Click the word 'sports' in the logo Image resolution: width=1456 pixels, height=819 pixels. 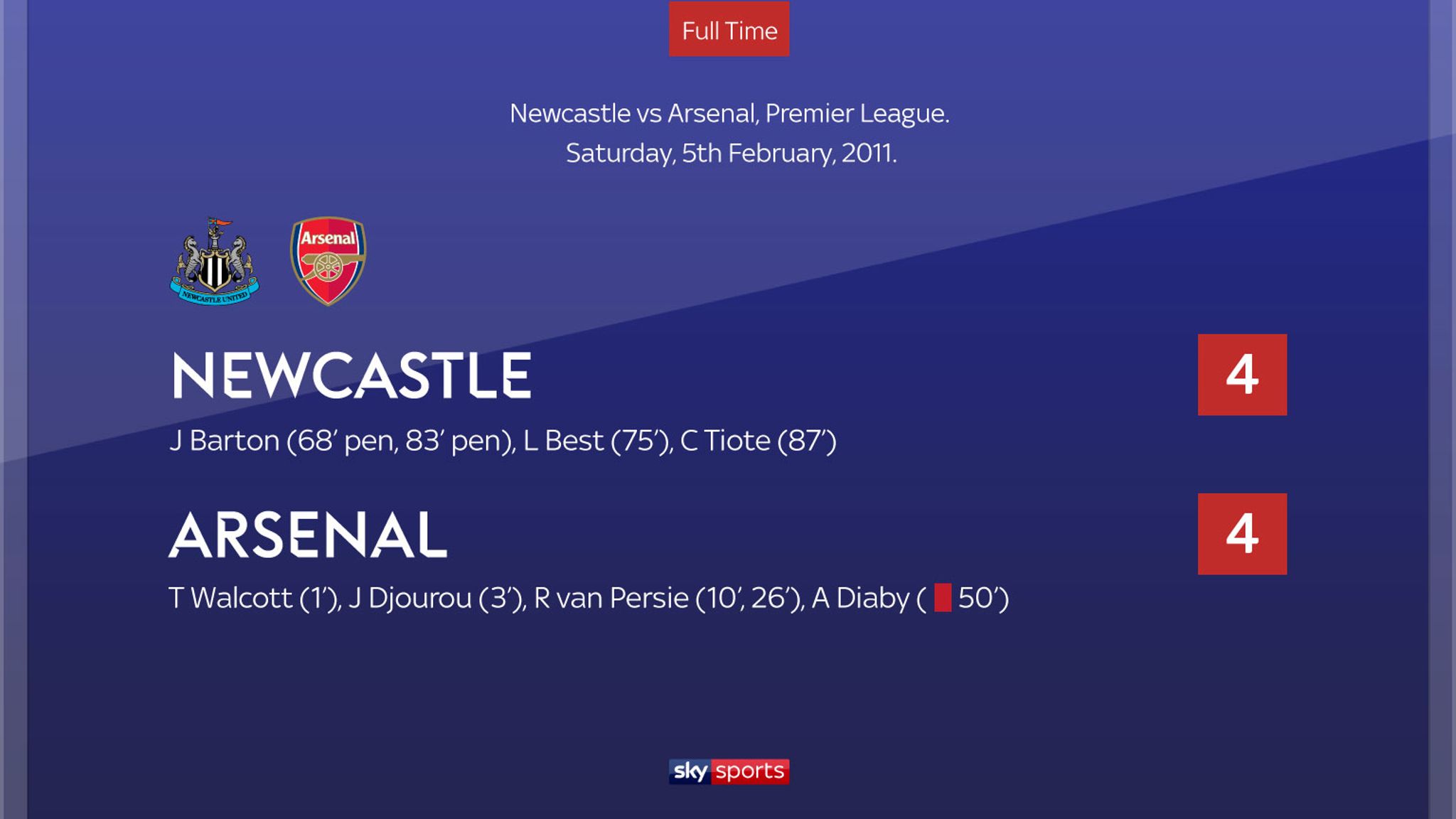[x=750, y=771]
